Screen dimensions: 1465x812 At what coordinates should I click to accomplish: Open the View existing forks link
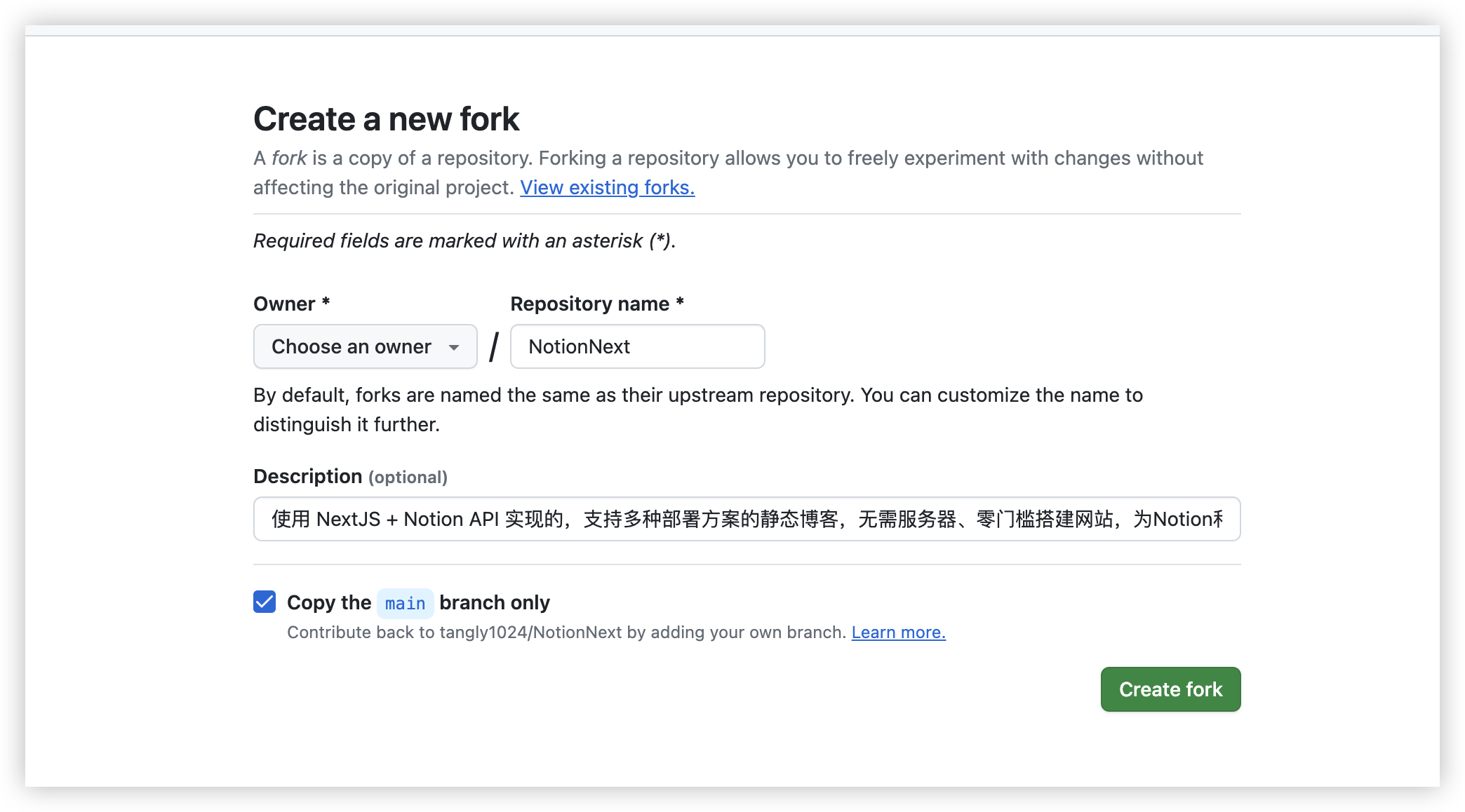[608, 187]
